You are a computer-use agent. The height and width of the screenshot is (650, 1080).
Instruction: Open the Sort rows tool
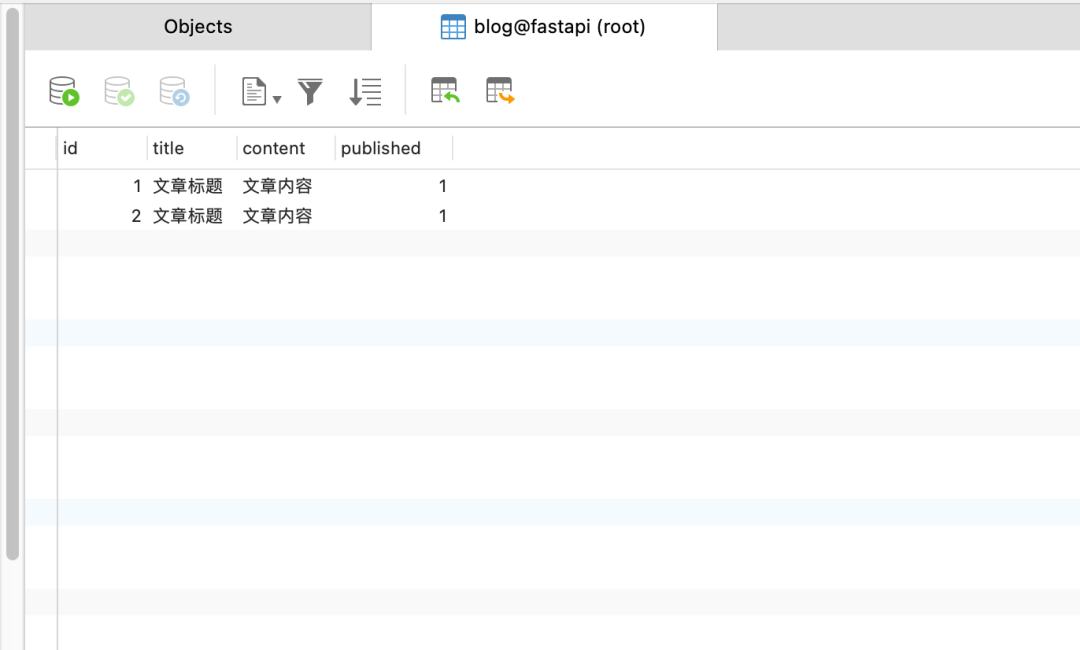pyautogui.click(x=365, y=92)
